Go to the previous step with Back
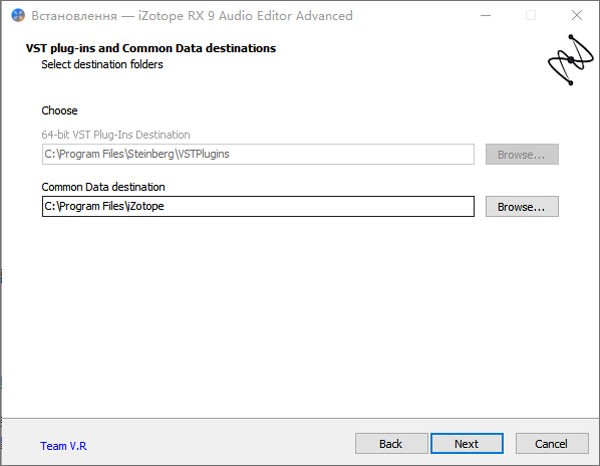 pyautogui.click(x=390, y=443)
